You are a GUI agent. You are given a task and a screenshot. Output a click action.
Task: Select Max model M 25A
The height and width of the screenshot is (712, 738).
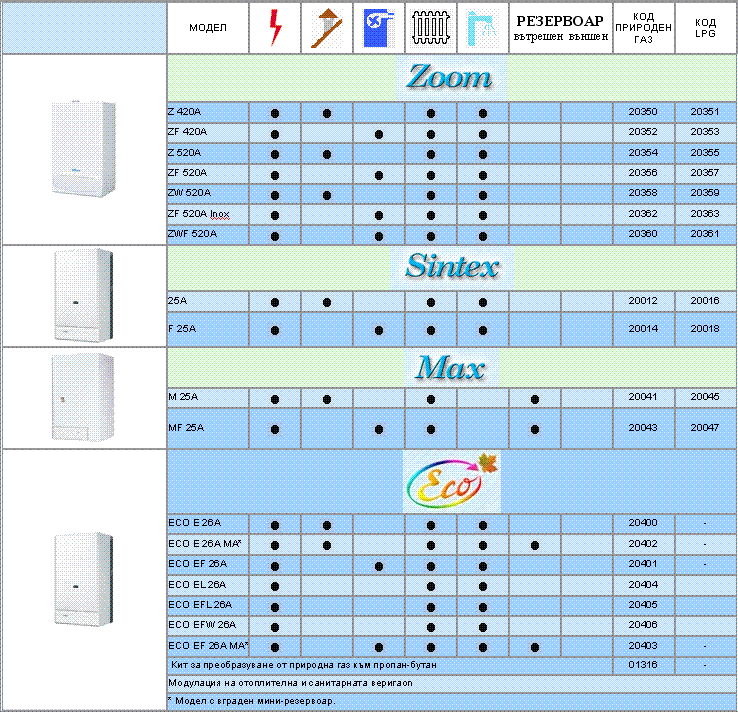tap(183, 397)
